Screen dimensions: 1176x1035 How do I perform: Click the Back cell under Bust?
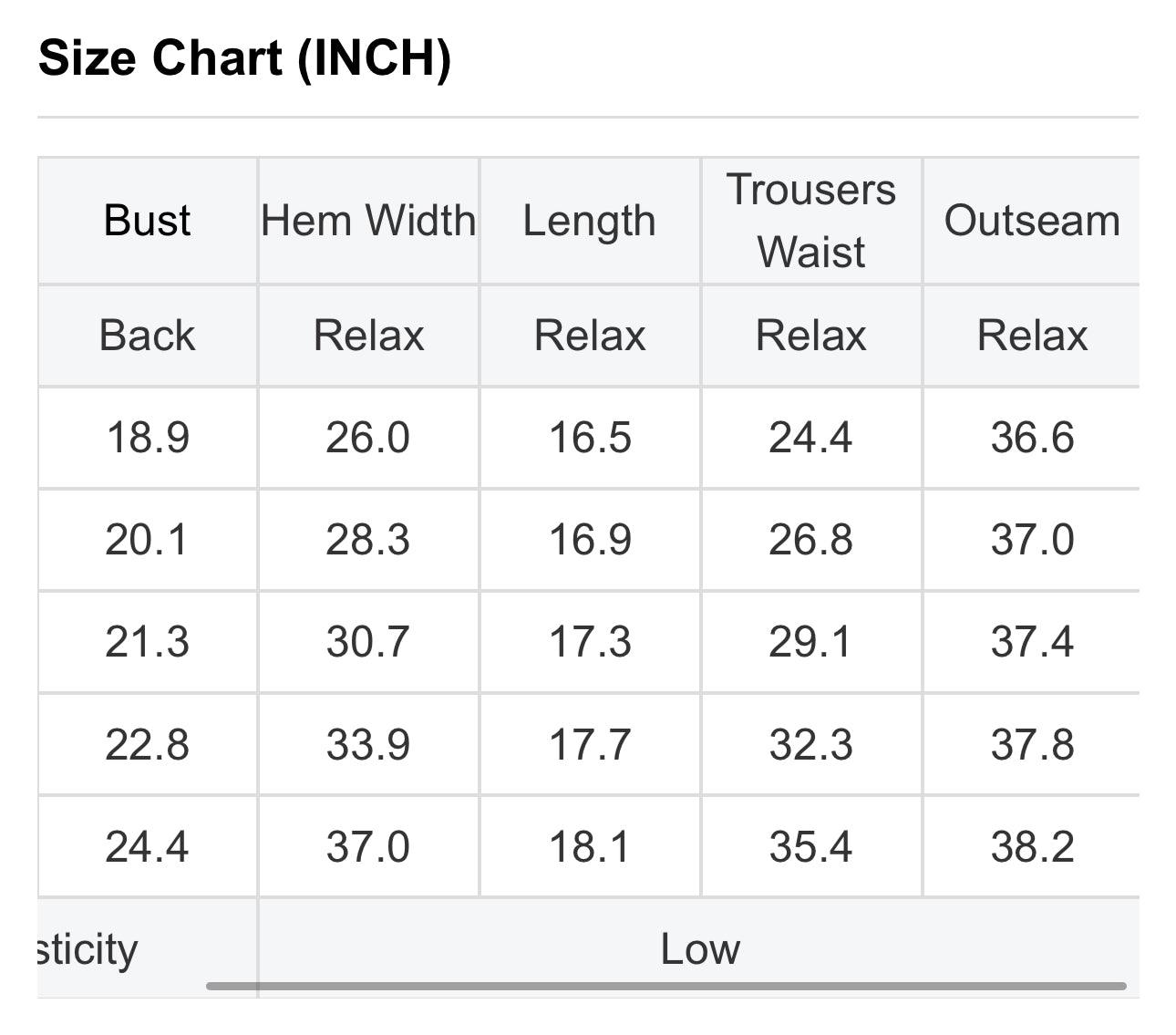[148, 336]
